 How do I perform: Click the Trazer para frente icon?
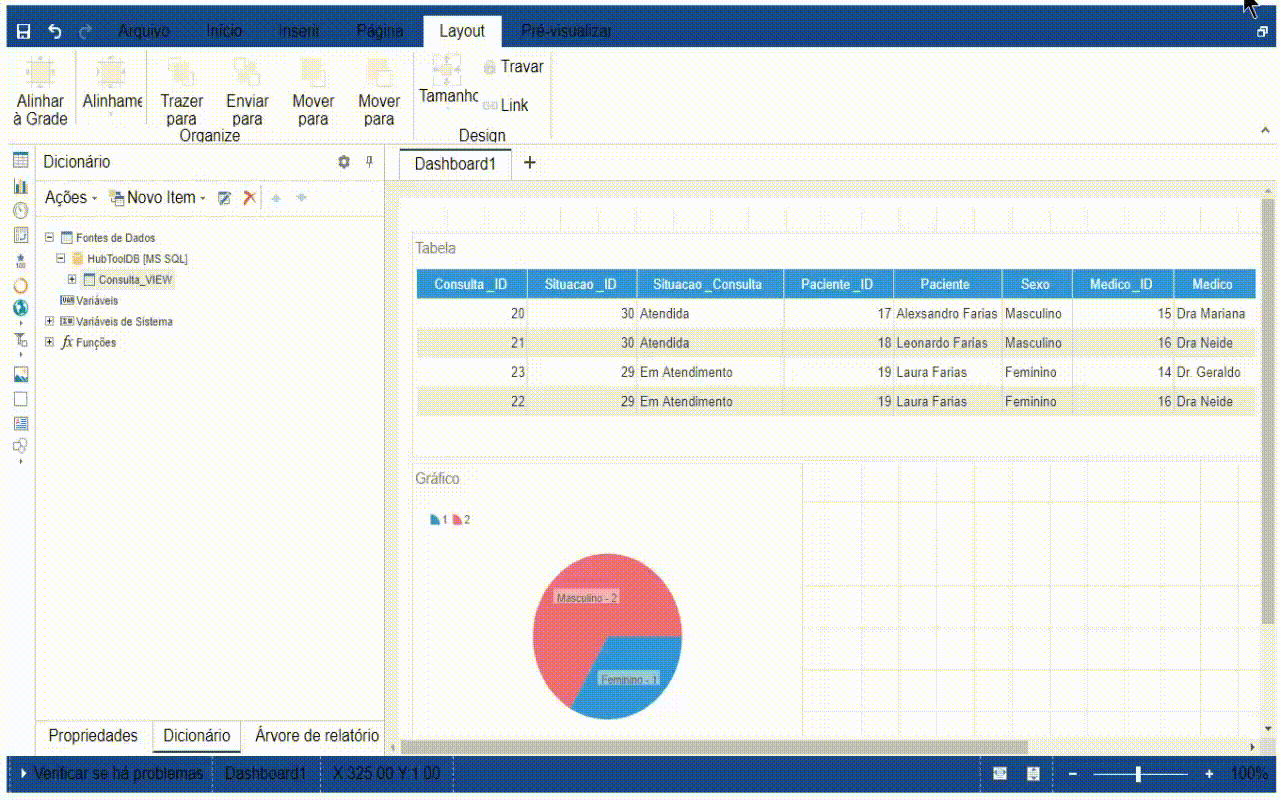pyautogui.click(x=181, y=72)
